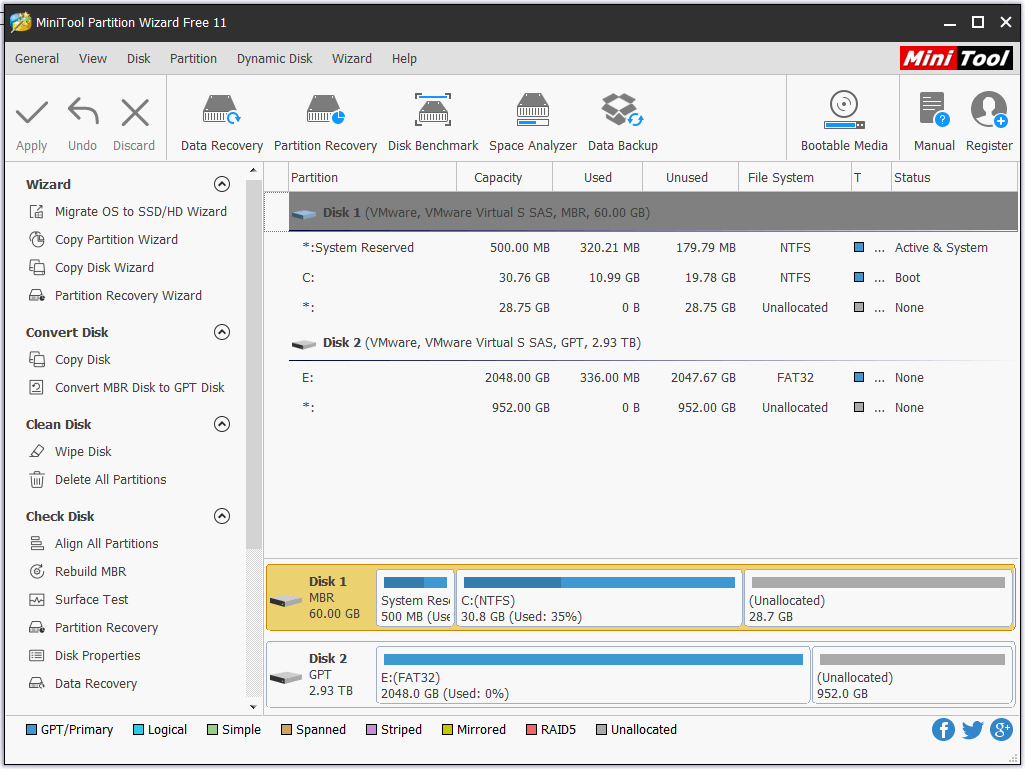
Task: Click C:(NTFS) block in disk map
Action: [x=599, y=598]
